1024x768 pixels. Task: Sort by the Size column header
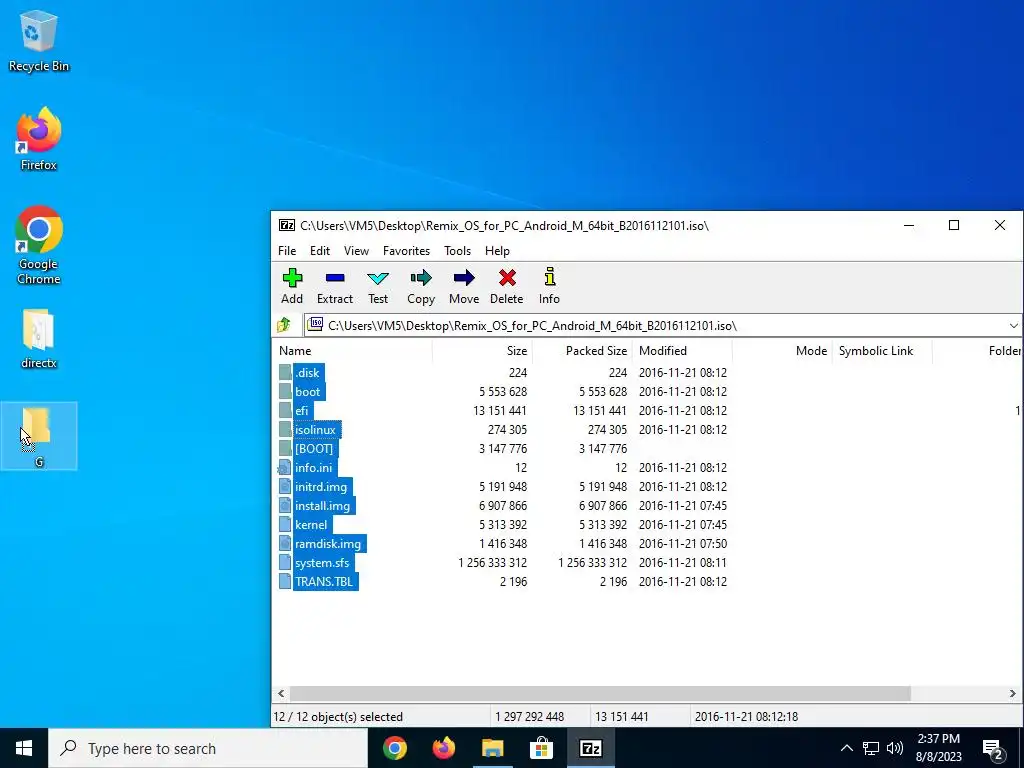point(483,351)
